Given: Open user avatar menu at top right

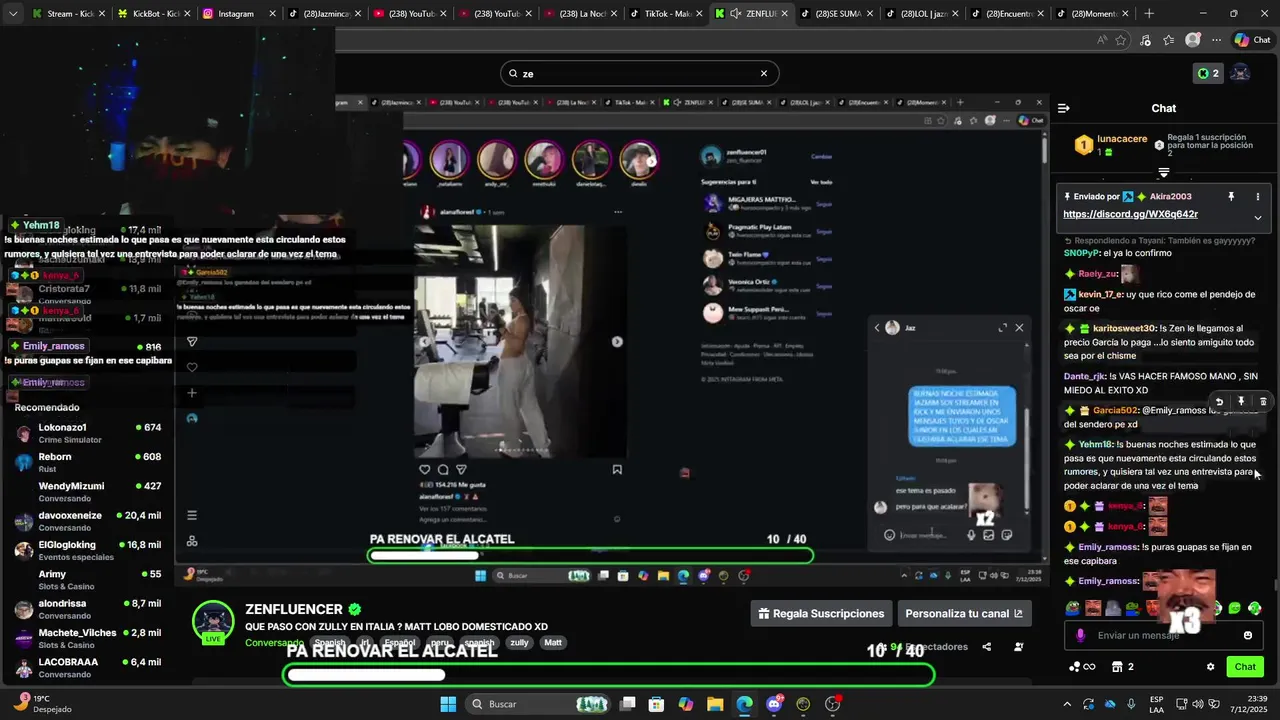Looking at the screenshot, I should coord(1240,73).
